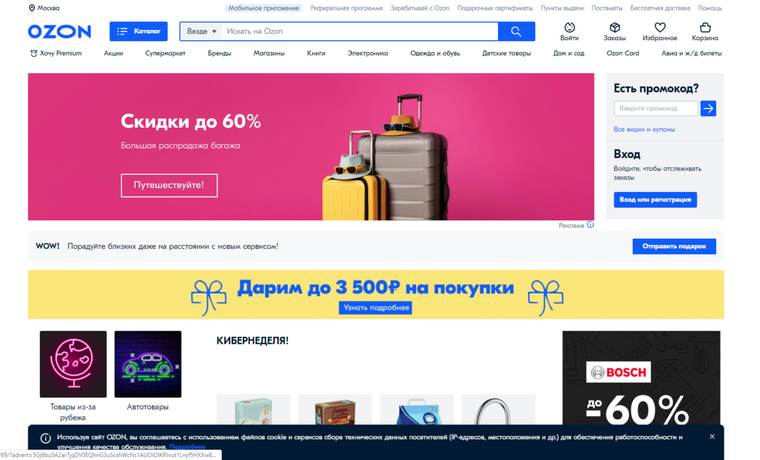Select the Супермаркет menu item
The width and height of the screenshot is (760, 460).
(165, 53)
